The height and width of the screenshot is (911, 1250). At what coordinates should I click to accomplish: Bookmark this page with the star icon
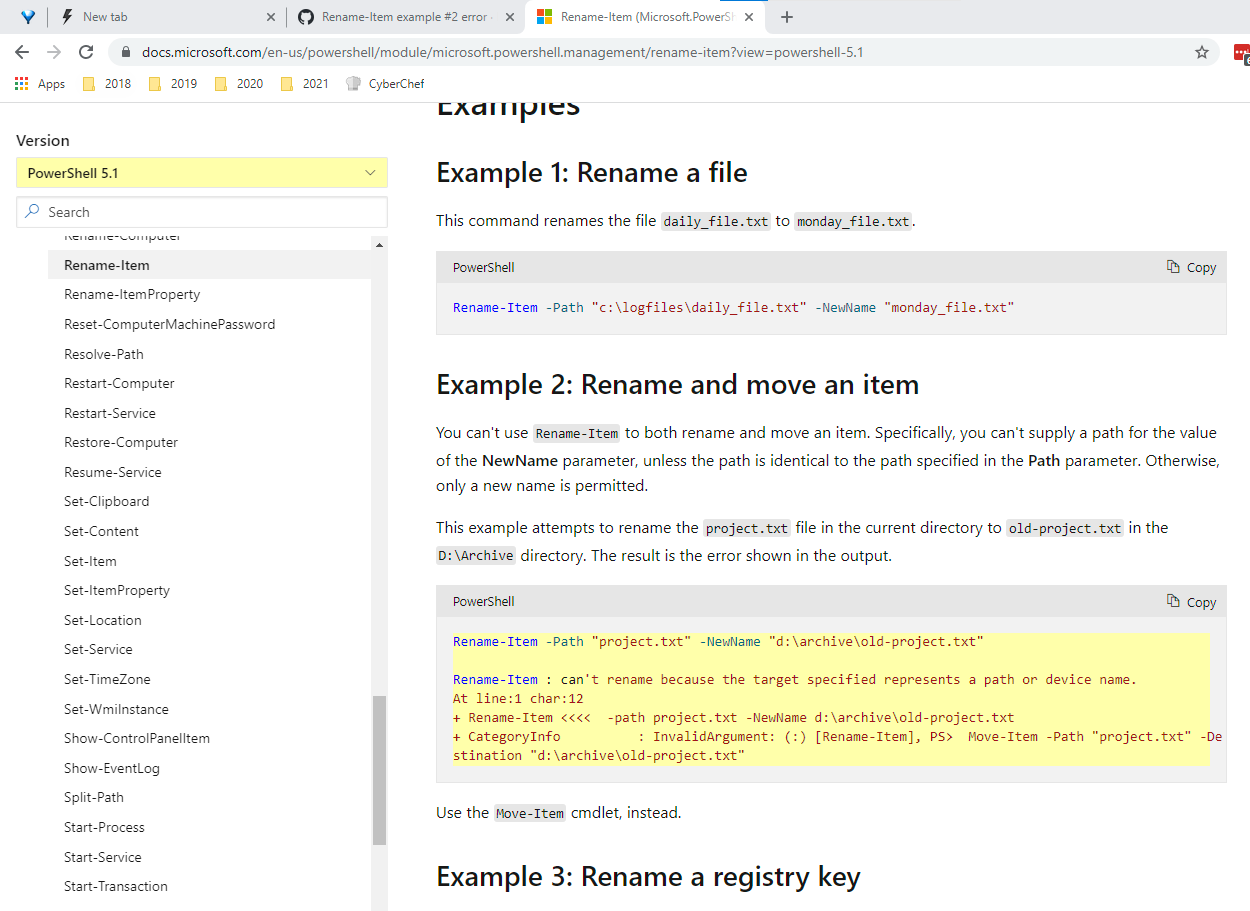pos(1202,52)
